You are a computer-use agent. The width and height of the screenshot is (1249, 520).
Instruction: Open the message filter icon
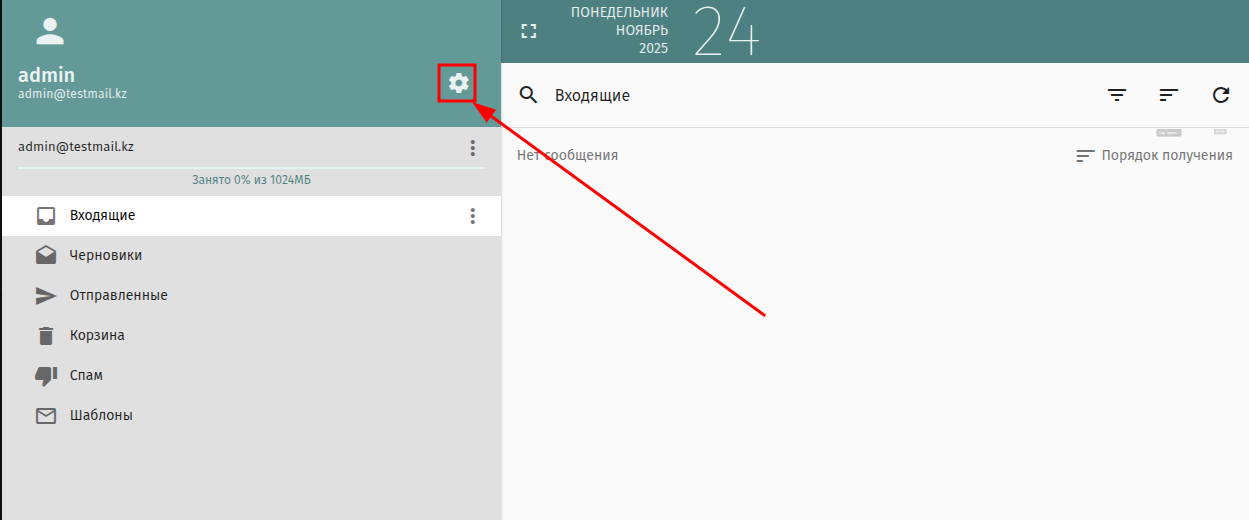pos(1117,95)
